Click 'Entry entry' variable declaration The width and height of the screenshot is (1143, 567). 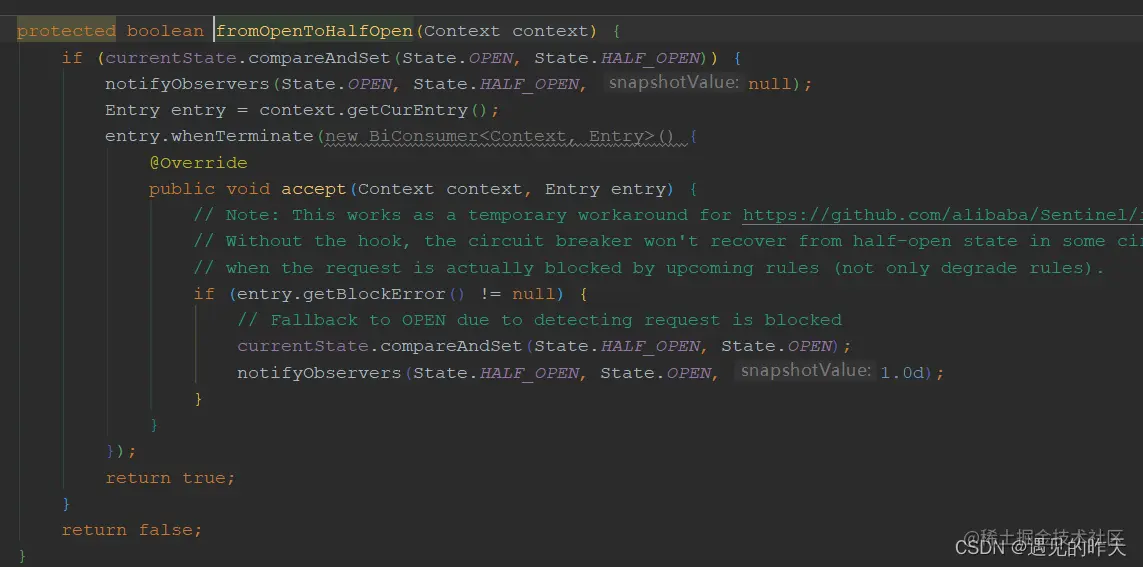[x=165, y=110]
